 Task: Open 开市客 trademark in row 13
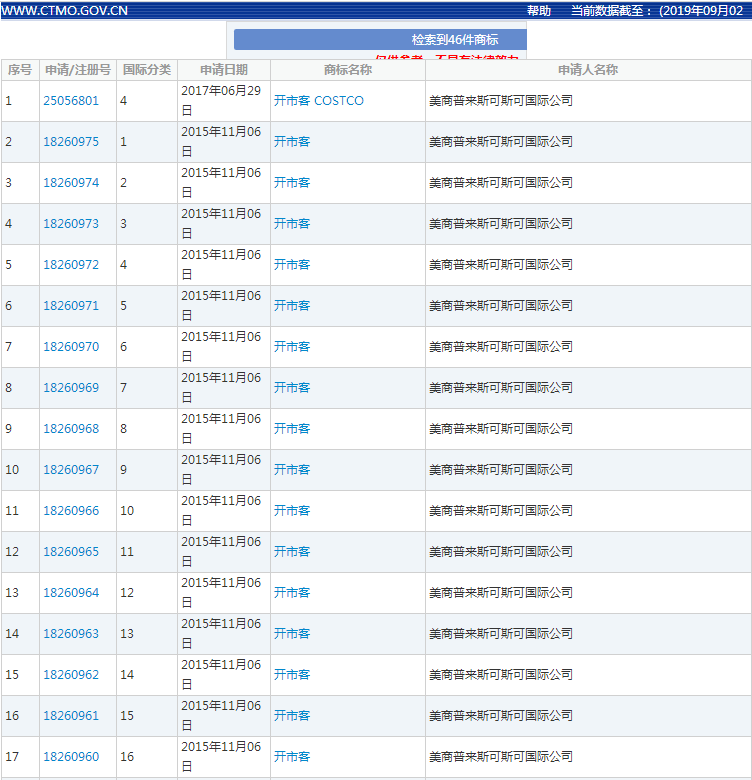point(292,592)
